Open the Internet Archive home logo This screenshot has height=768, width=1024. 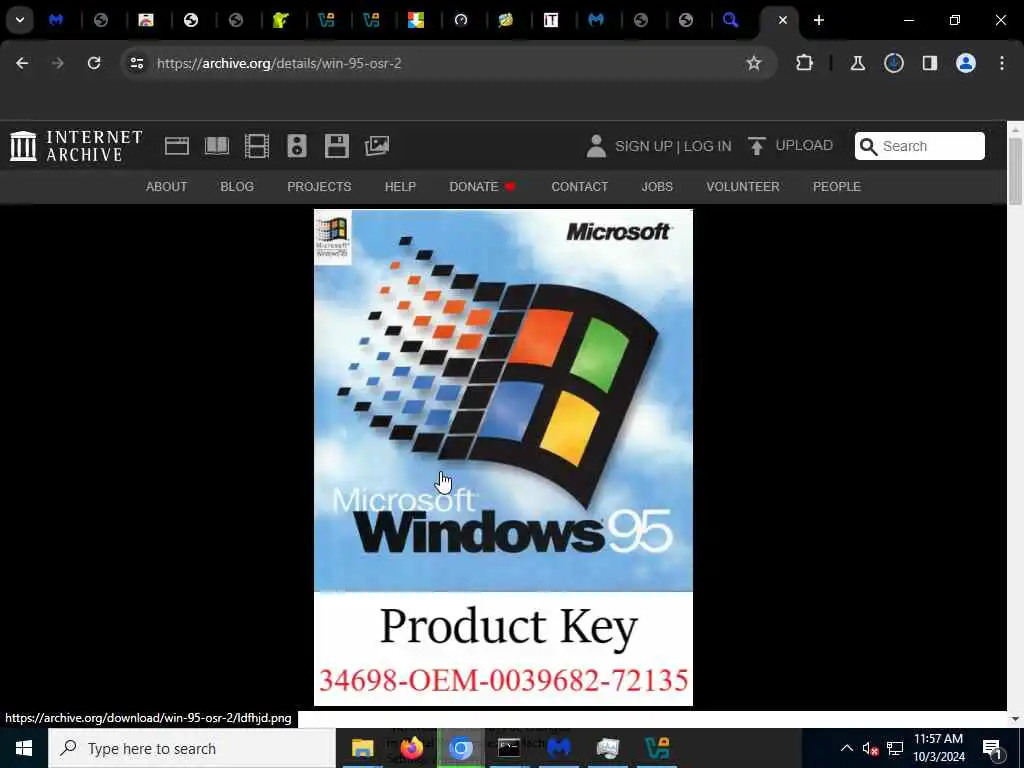76,146
